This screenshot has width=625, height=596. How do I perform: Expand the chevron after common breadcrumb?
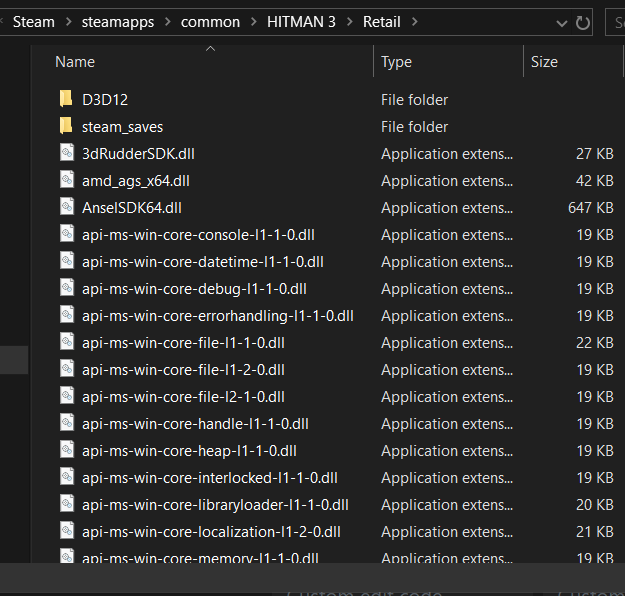(254, 22)
